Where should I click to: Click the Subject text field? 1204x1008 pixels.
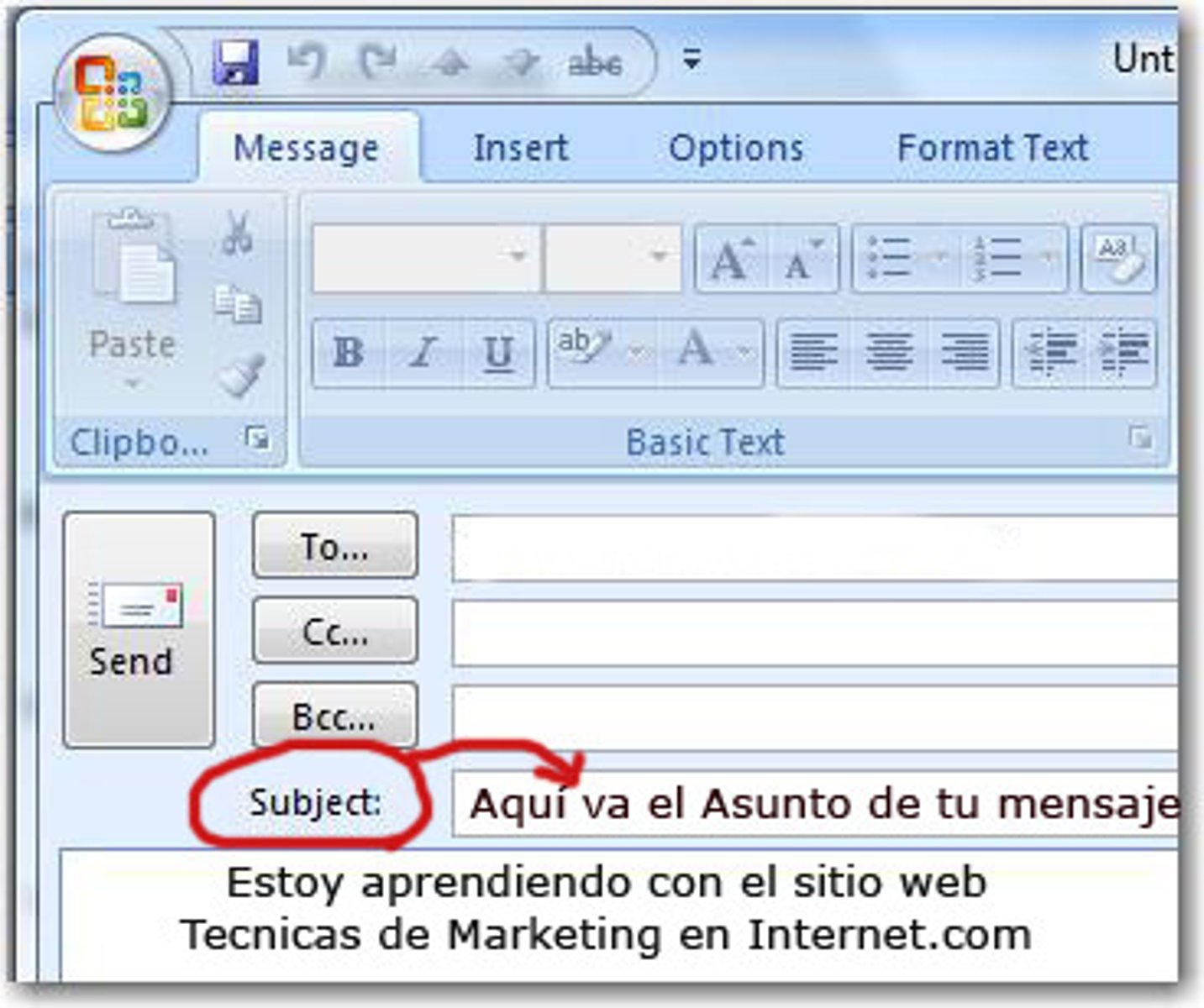pyautogui.click(x=815, y=804)
